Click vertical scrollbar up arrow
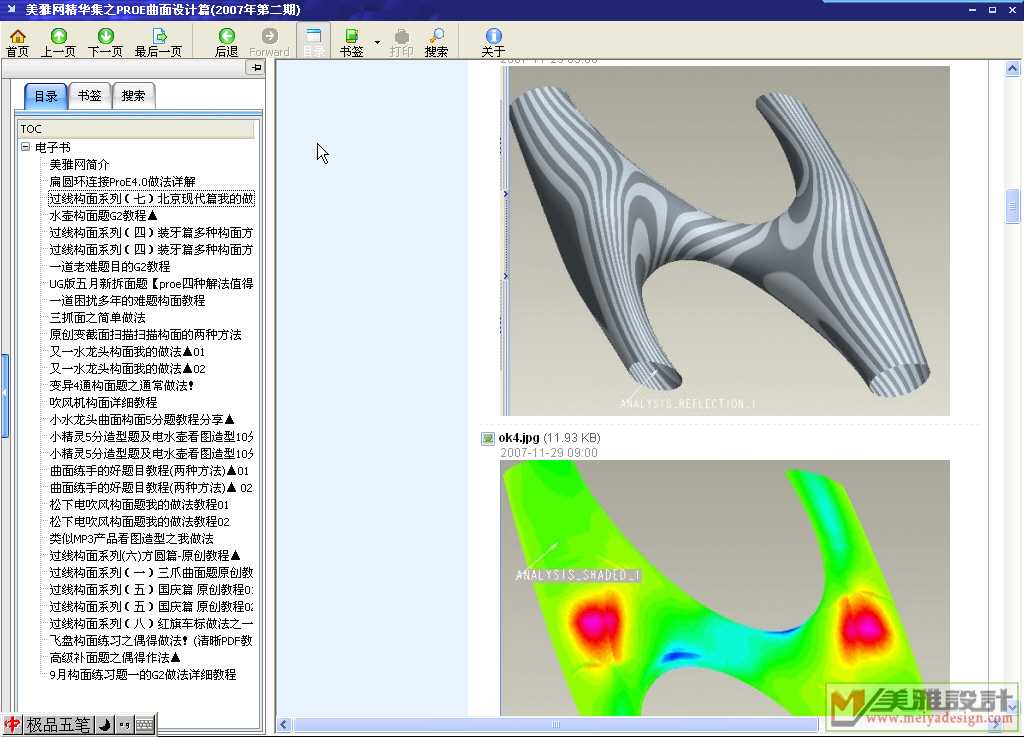The width and height of the screenshot is (1024, 737). tap(1012, 68)
